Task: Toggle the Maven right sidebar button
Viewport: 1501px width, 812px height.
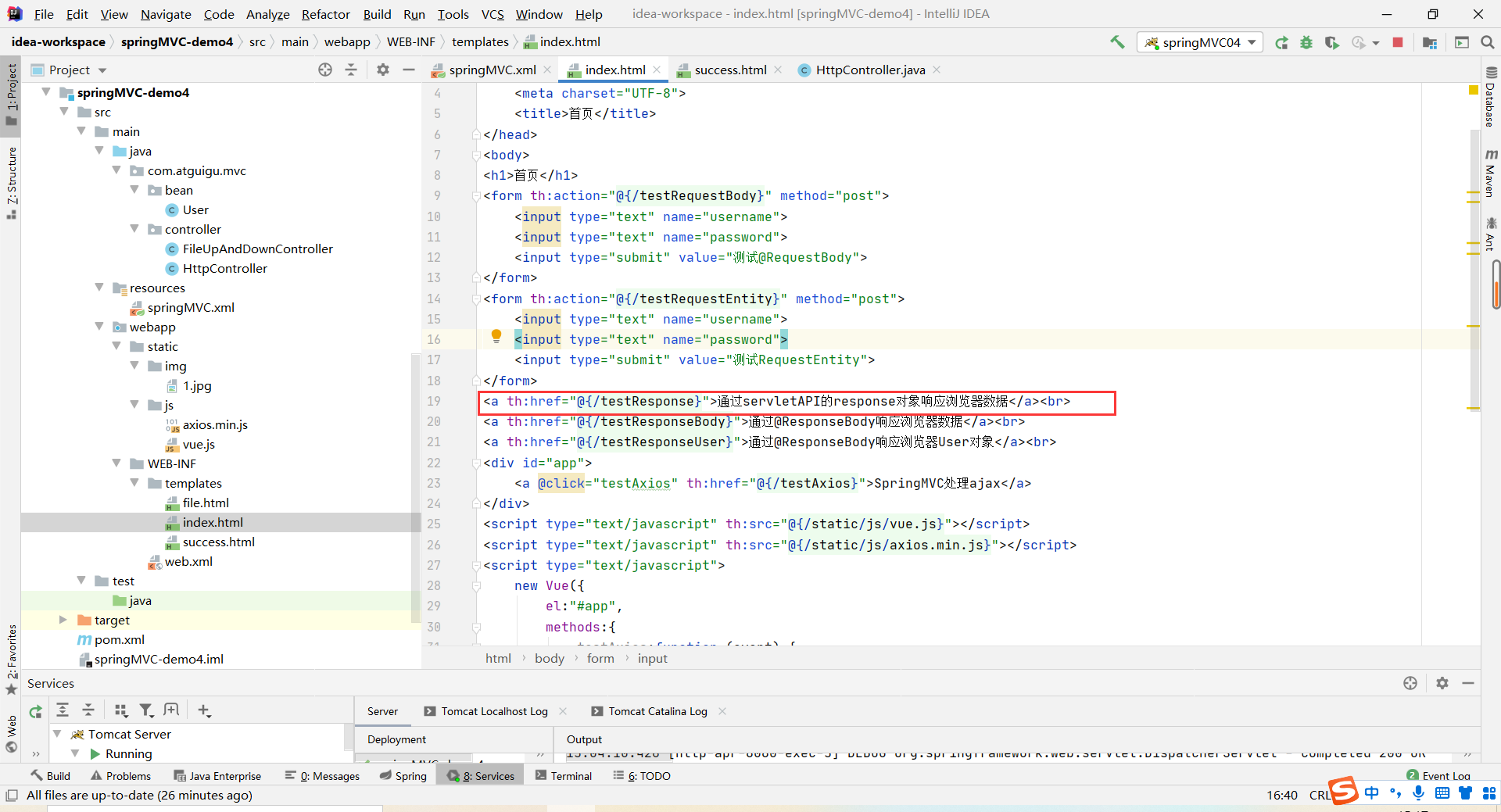Action: tap(1491, 173)
